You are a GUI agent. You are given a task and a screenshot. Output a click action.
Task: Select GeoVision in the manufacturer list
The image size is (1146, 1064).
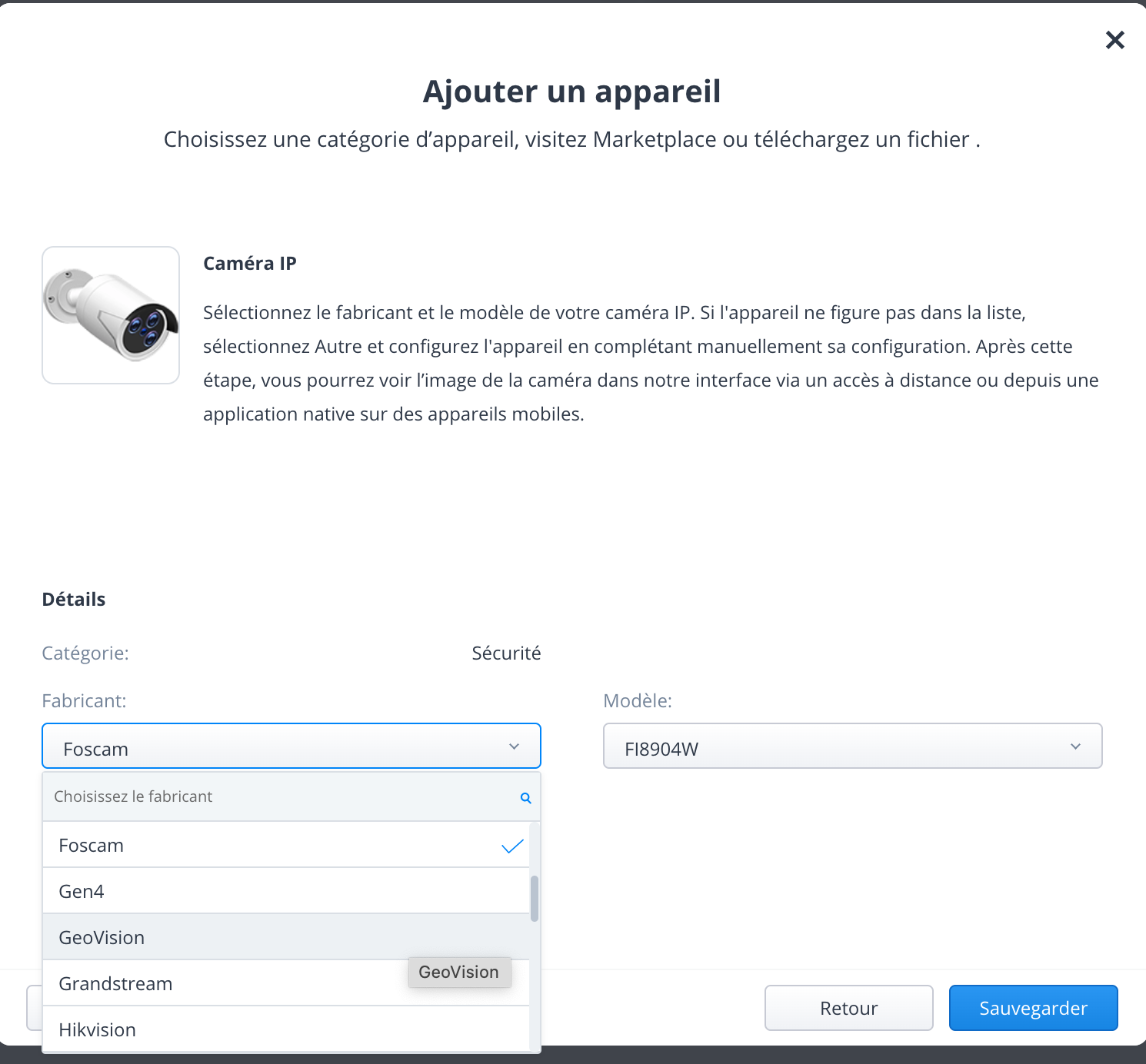pos(286,937)
